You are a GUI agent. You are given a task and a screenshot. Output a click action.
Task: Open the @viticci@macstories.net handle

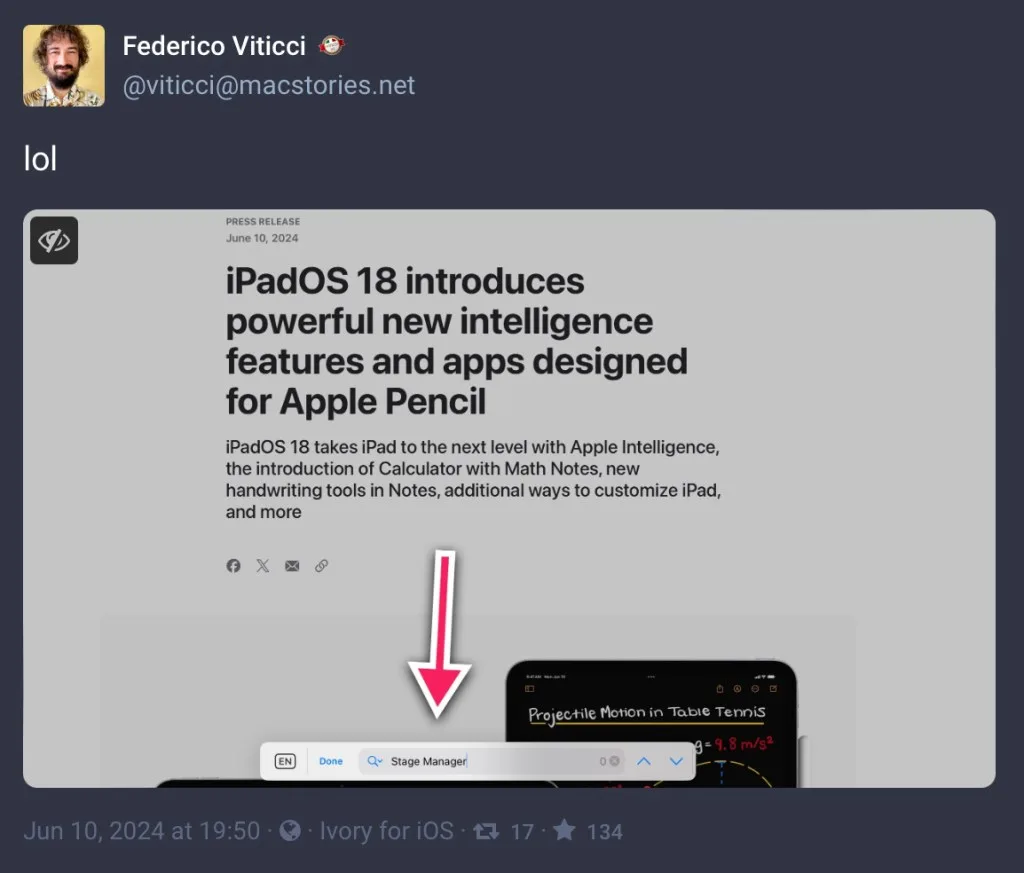pos(268,86)
